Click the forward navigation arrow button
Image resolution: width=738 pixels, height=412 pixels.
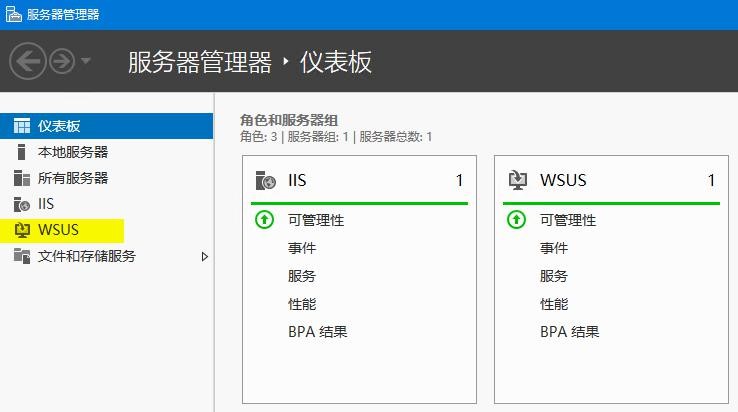pyautogui.click(x=62, y=62)
